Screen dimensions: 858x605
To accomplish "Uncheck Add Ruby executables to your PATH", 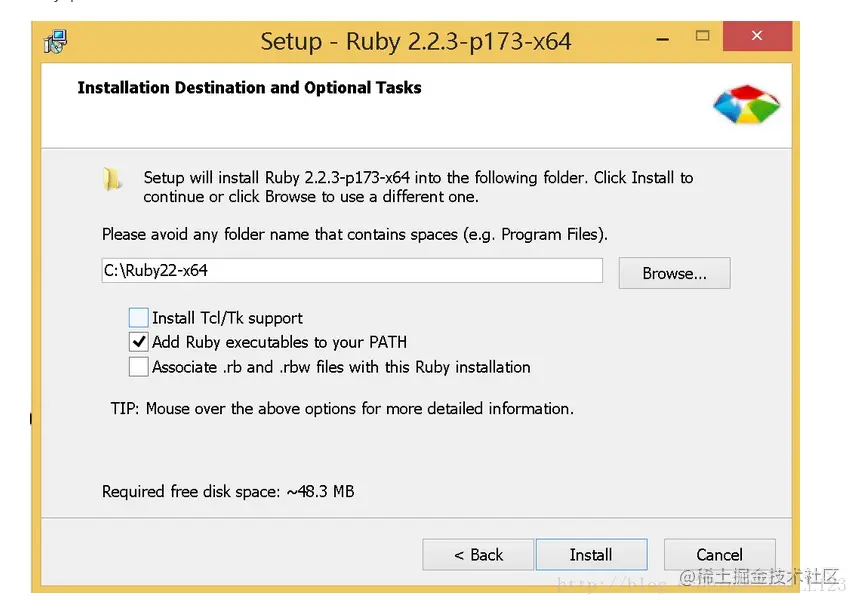I will 138,342.
